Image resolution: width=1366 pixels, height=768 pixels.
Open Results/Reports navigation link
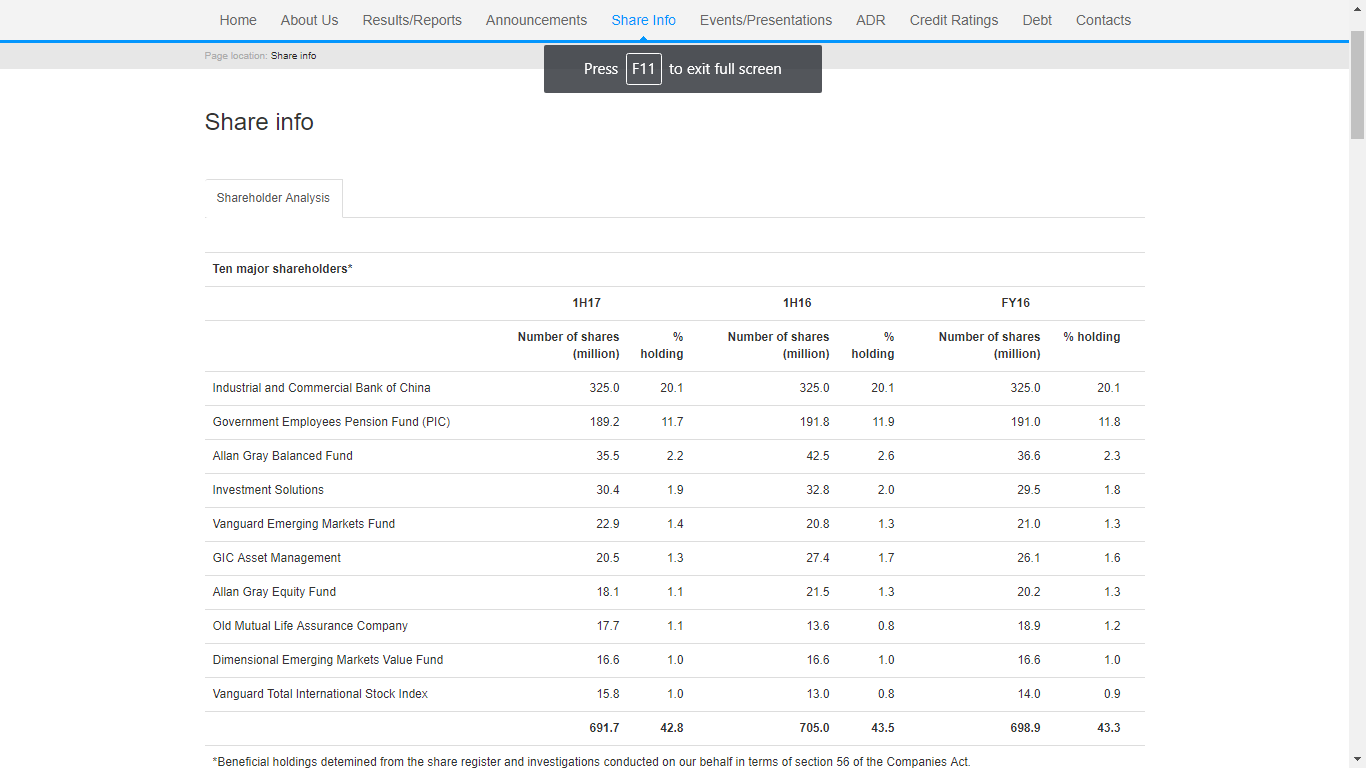point(412,20)
